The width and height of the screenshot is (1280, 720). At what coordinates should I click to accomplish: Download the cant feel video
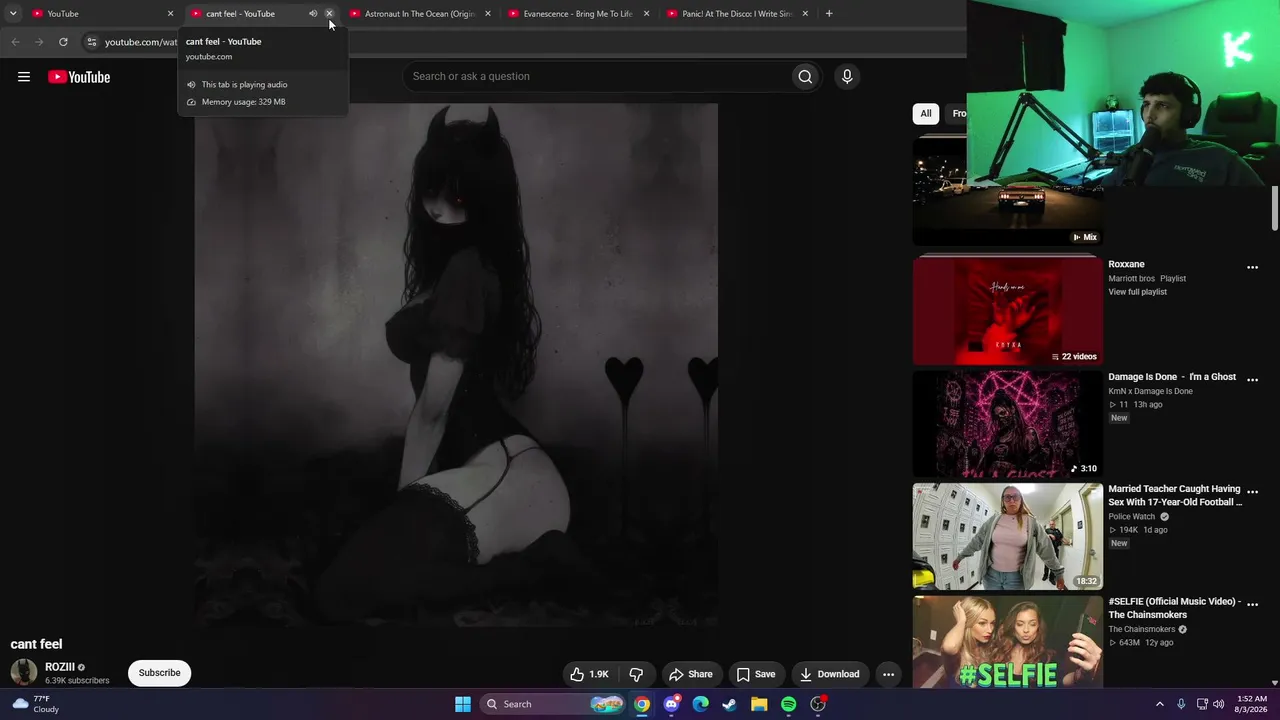(x=830, y=674)
